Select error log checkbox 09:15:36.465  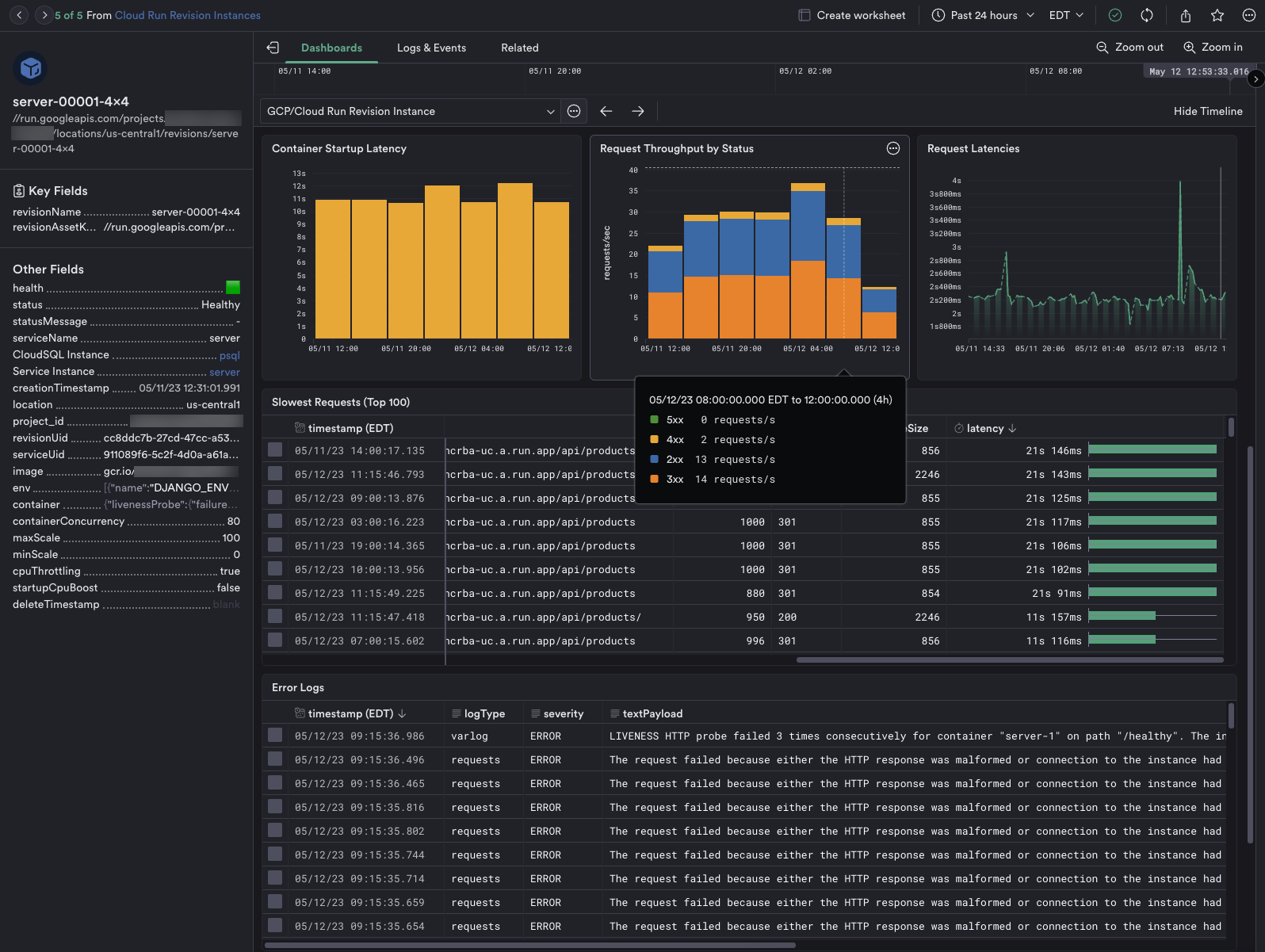275,782
